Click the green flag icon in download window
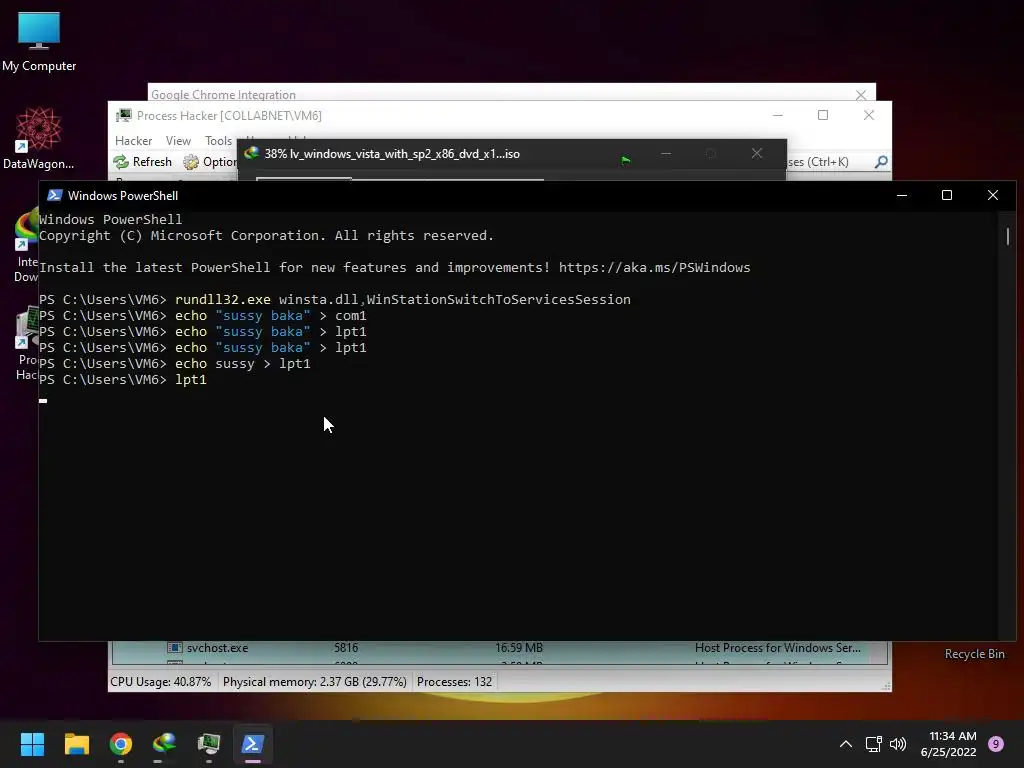1024x768 pixels. [626, 160]
